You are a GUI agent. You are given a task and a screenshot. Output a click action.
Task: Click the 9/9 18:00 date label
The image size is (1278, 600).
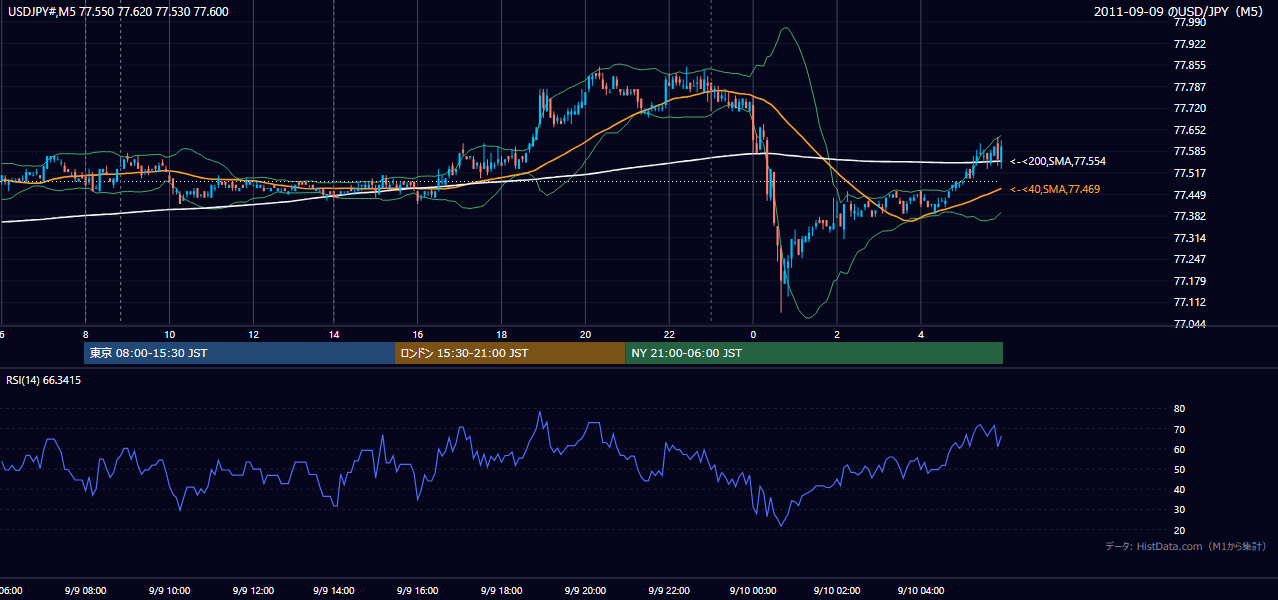coord(503,591)
